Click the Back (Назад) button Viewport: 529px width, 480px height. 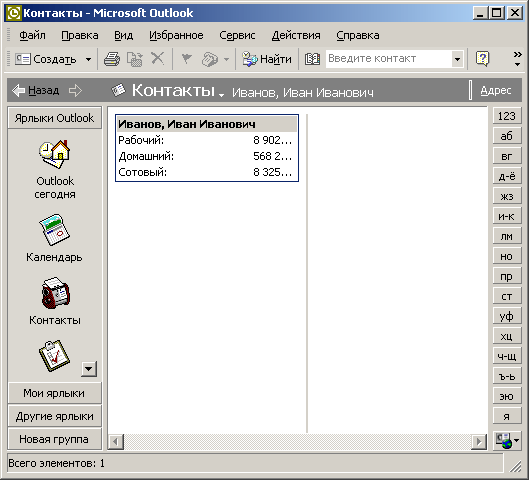click(x=35, y=90)
